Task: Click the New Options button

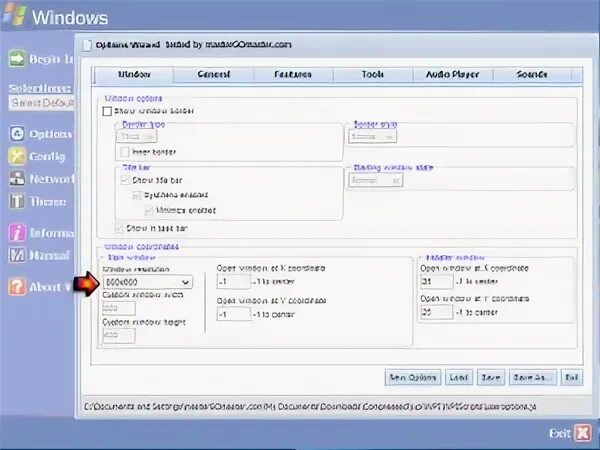Action: [x=413, y=378]
